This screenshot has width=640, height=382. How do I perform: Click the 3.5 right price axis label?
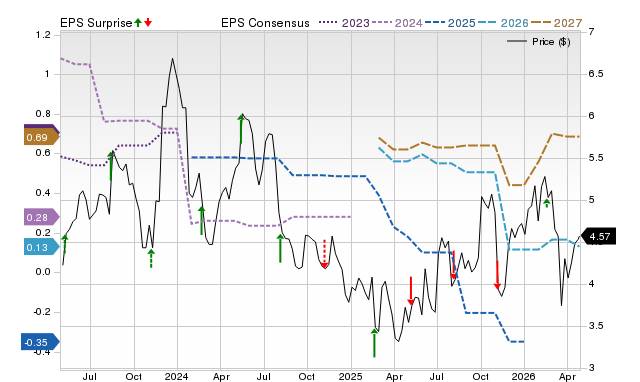click(x=596, y=326)
